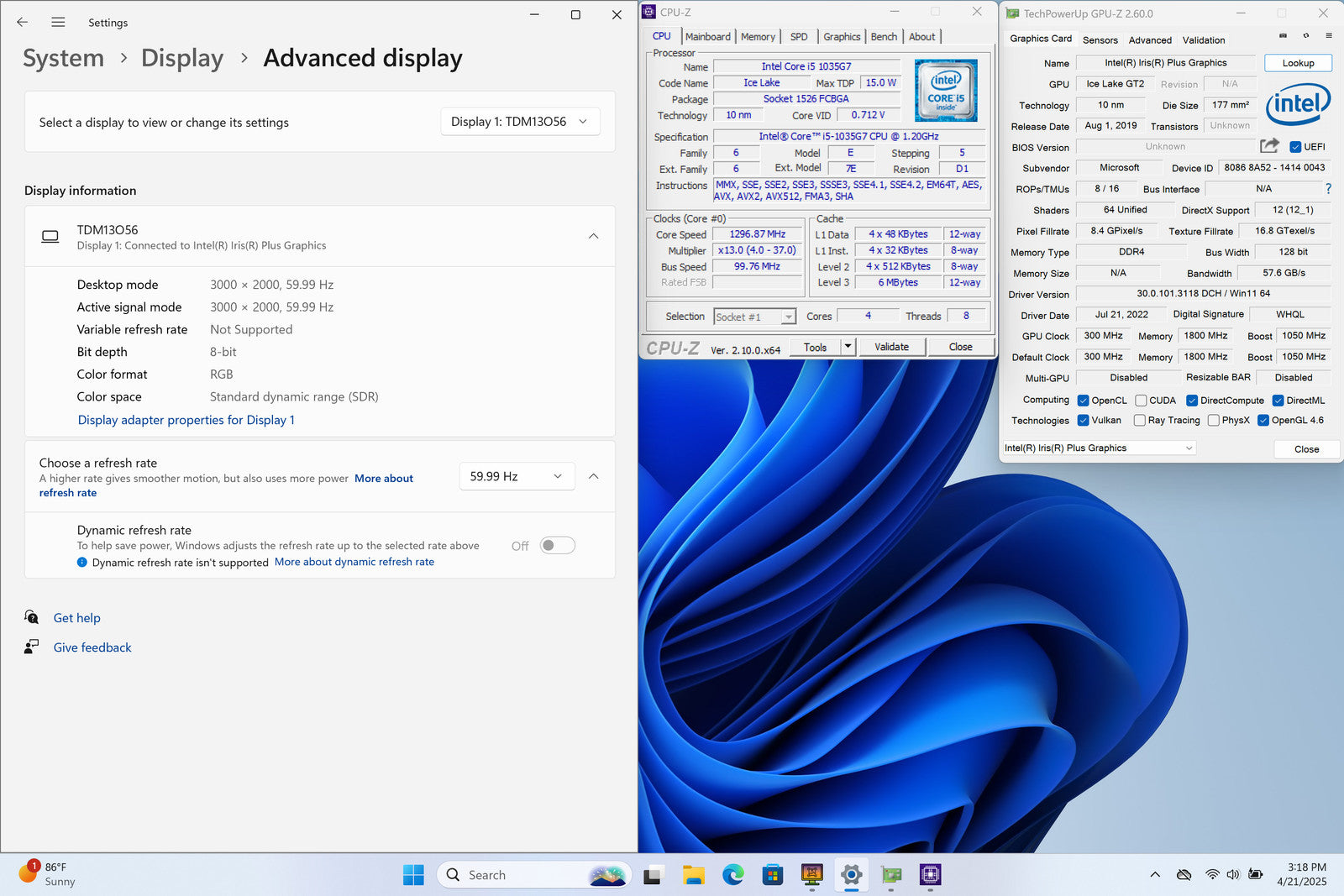Open Microsoft Edge from the taskbar

pyautogui.click(x=732, y=875)
